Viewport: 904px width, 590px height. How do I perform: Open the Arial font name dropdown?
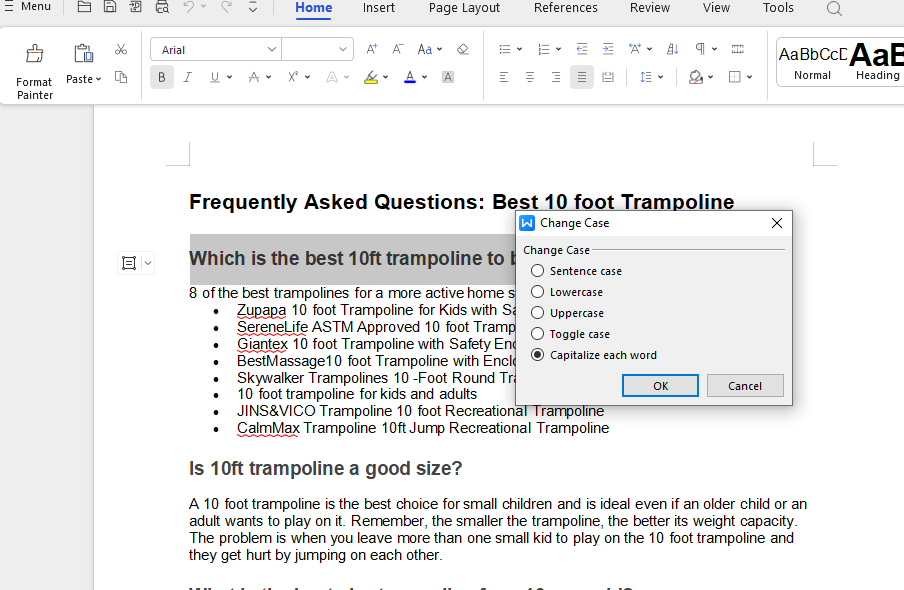(x=272, y=48)
